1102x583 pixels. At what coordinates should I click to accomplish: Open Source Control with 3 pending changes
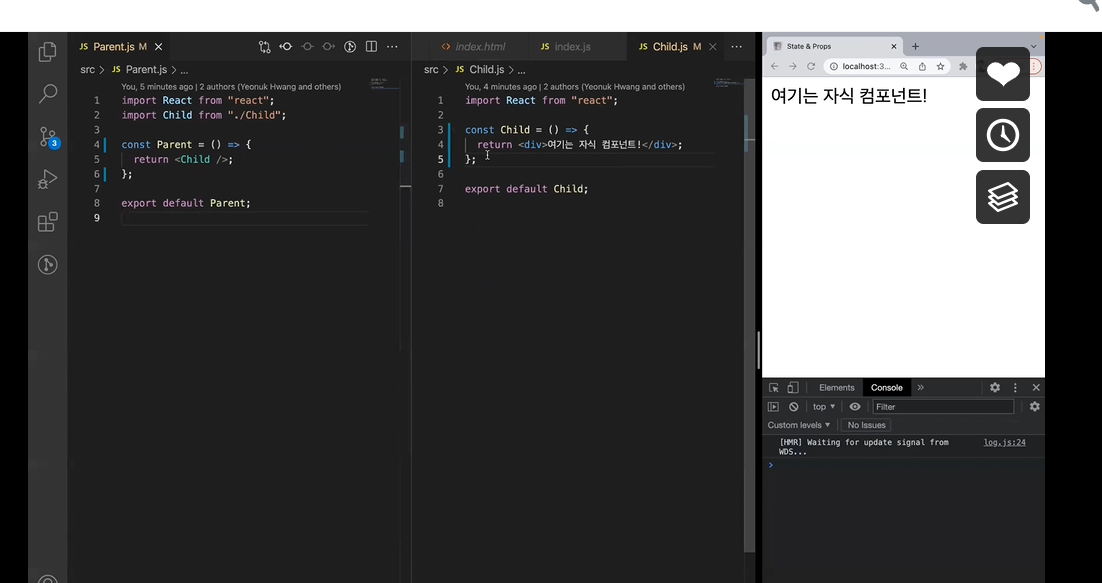point(48,137)
